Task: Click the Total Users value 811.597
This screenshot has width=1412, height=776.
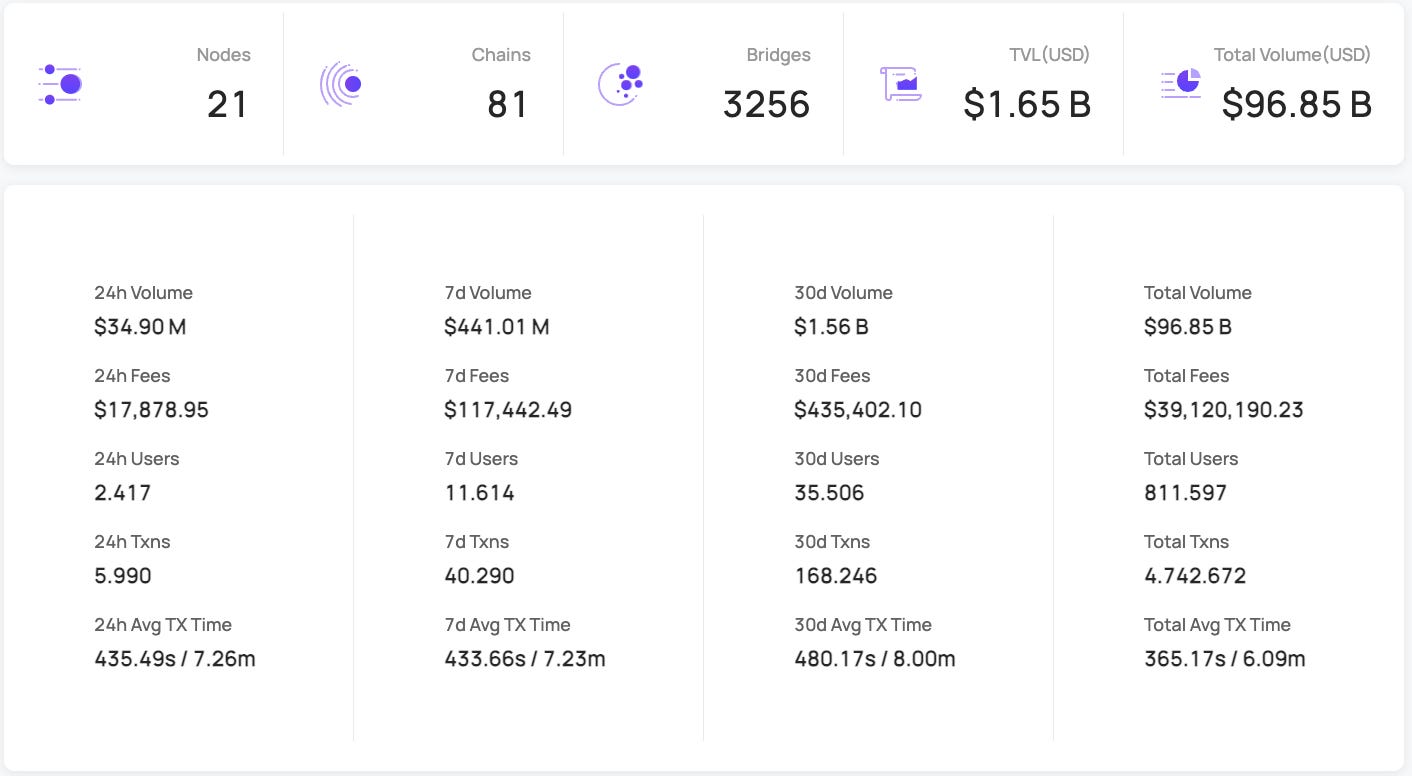Action: pyautogui.click(x=1187, y=492)
